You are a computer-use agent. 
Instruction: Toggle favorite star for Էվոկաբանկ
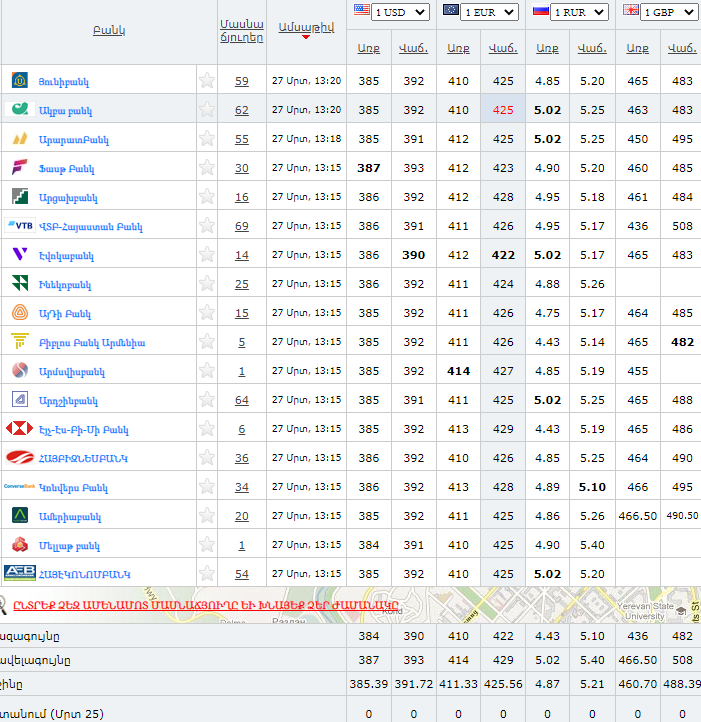pos(207,255)
